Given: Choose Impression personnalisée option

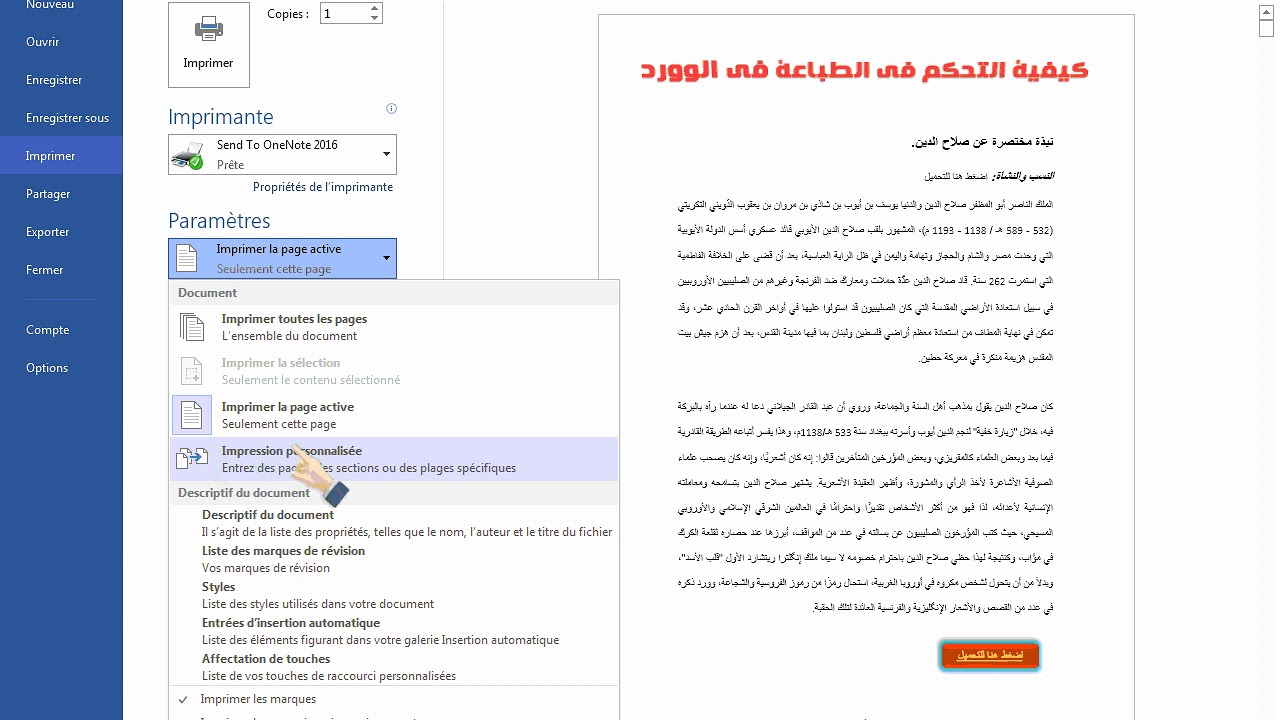Looking at the screenshot, I should pos(394,459).
